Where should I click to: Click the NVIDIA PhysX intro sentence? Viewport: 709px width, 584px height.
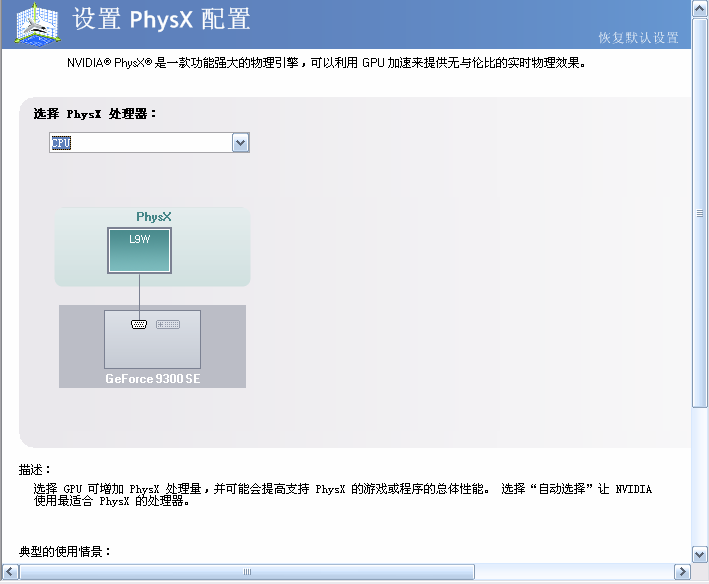[326, 63]
